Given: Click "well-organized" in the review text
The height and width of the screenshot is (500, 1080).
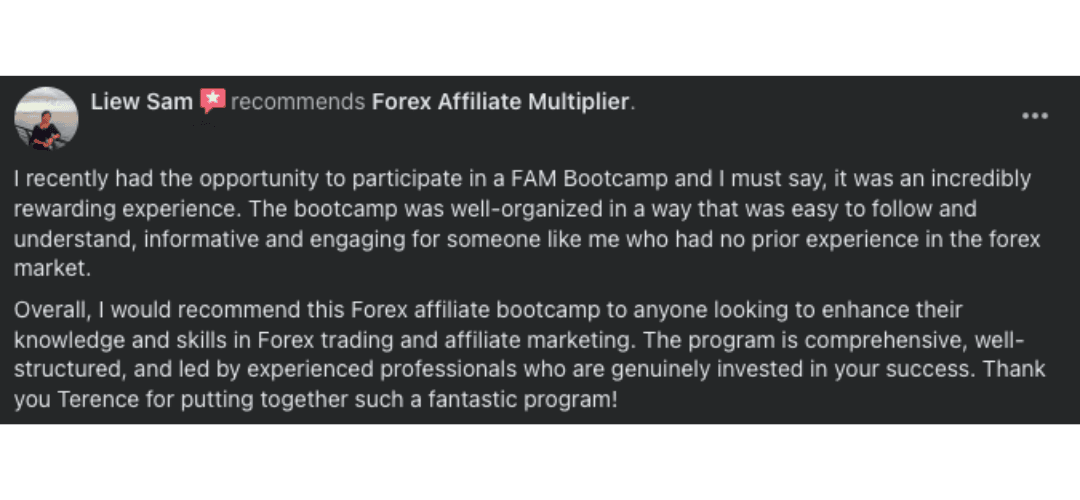Looking at the screenshot, I should 459,210.
